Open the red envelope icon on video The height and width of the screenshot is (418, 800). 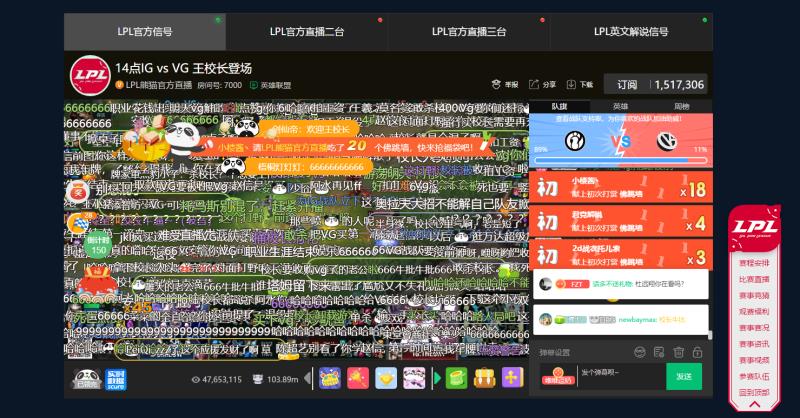coord(78,193)
